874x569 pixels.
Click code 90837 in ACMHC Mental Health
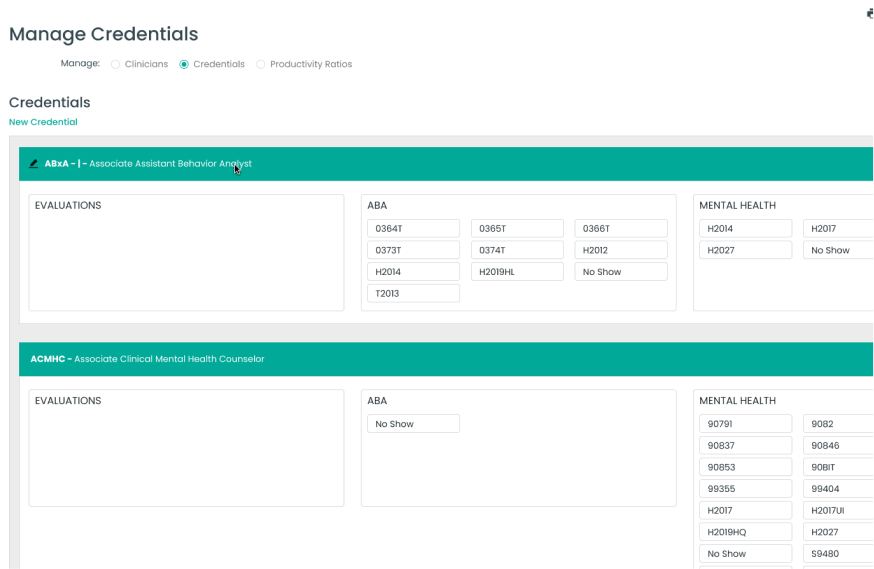pos(746,446)
